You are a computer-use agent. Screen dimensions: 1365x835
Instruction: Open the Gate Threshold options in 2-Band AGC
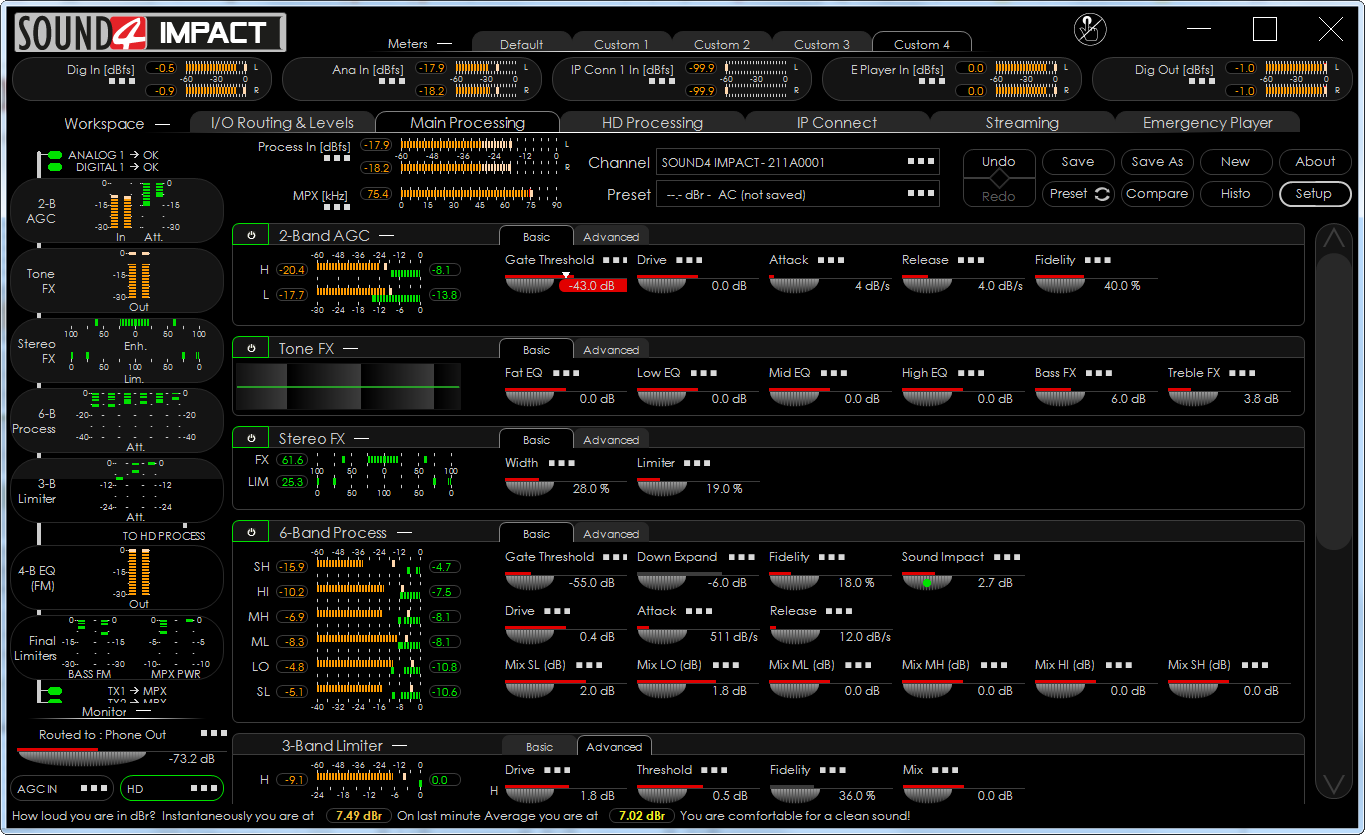615,260
